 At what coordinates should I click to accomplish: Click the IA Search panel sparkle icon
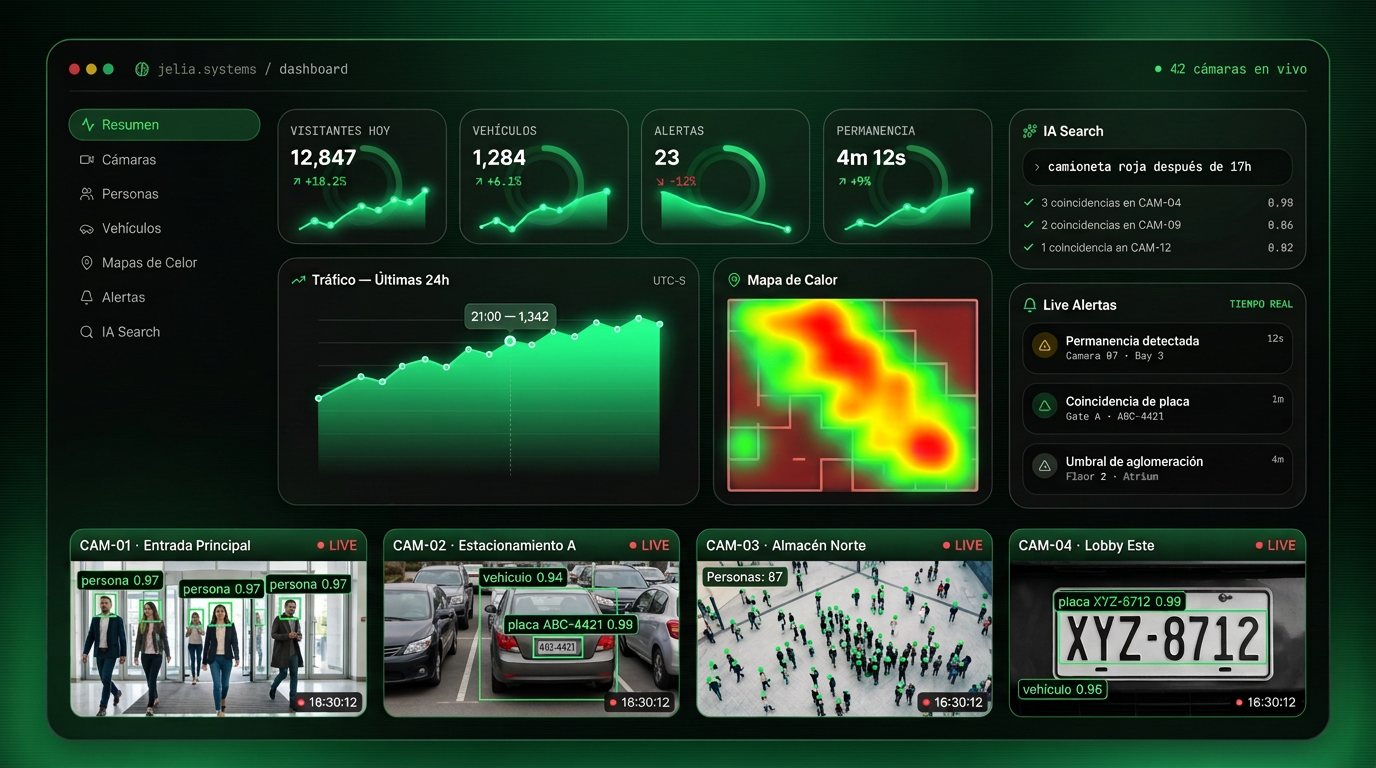coord(1030,131)
